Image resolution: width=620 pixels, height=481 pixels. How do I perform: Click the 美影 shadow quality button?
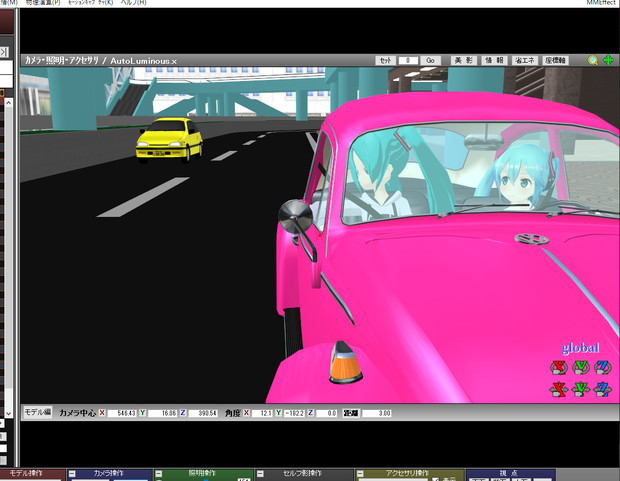pos(464,60)
